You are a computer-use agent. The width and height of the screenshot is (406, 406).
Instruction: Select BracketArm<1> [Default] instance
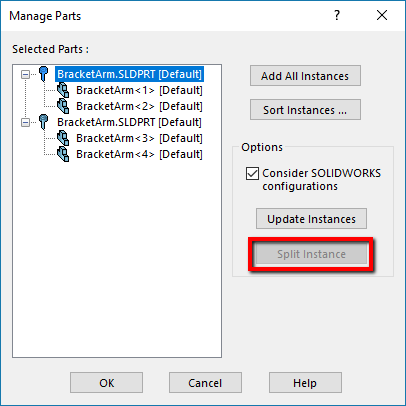tap(139, 90)
